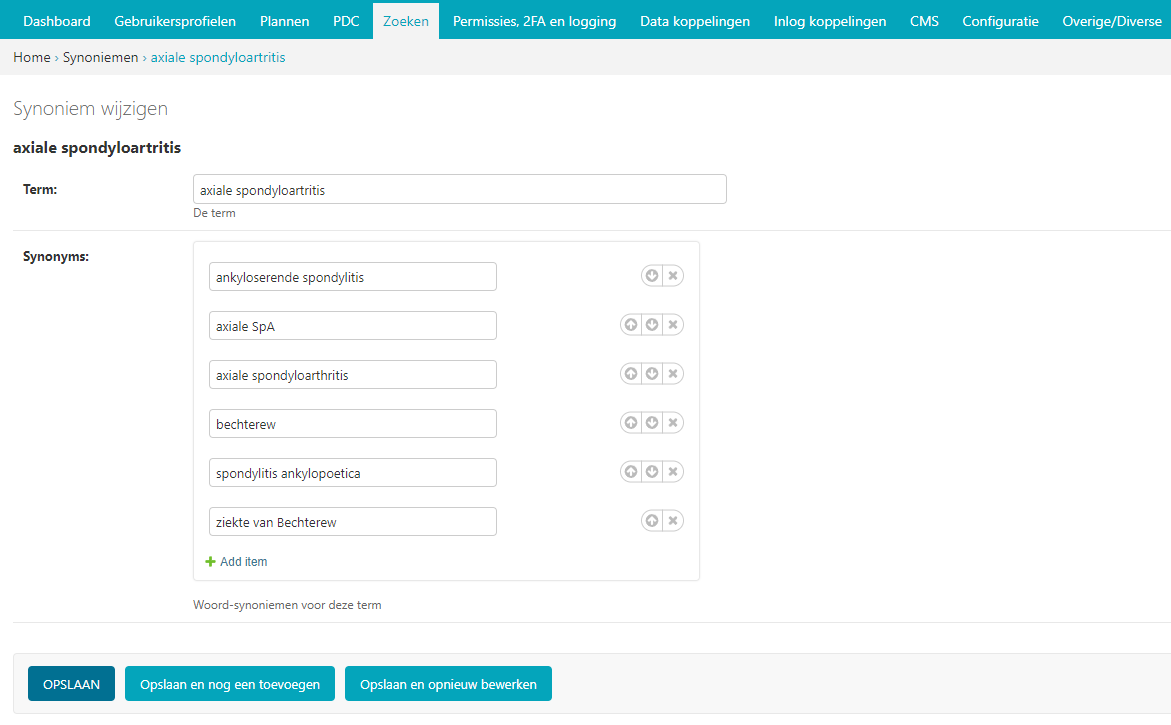This screenshot has height=725, width=1171.
Task: Open the Configuratie menu
Action: tap(1000, 21)
